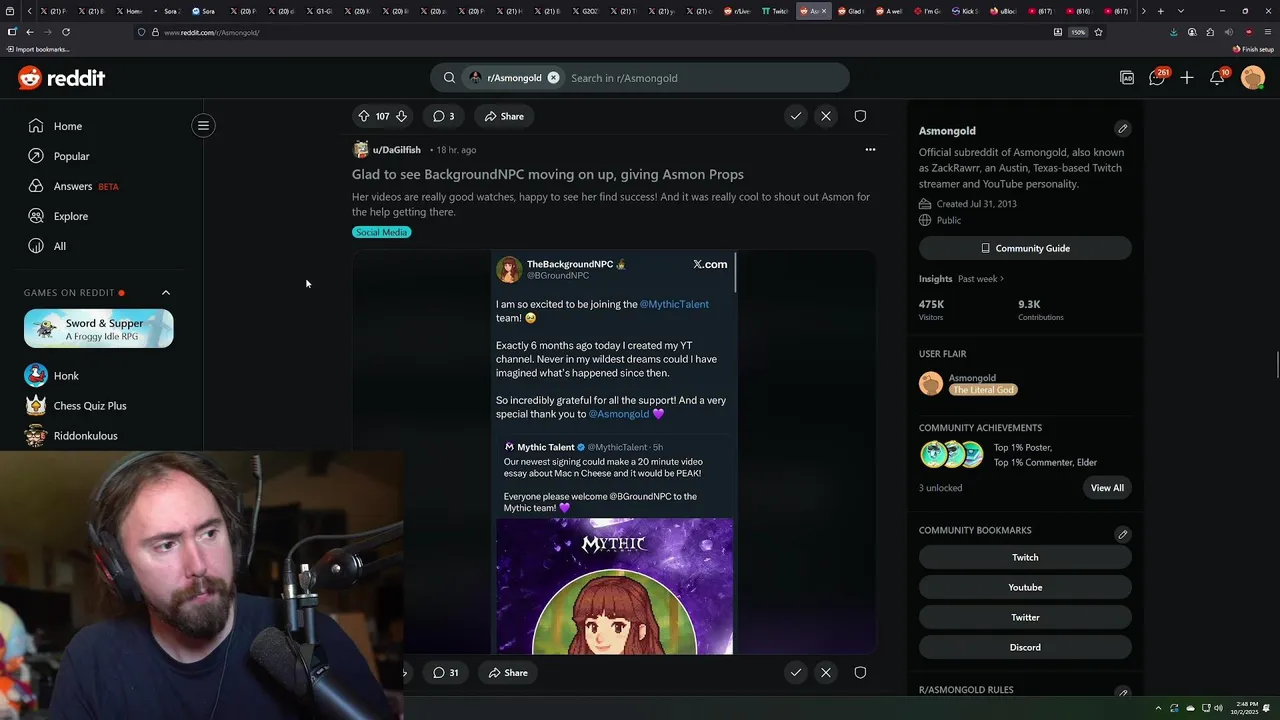1280x720 pixels.
Task: Open a new browser tab with plus
Action: tap(1160, 11)
